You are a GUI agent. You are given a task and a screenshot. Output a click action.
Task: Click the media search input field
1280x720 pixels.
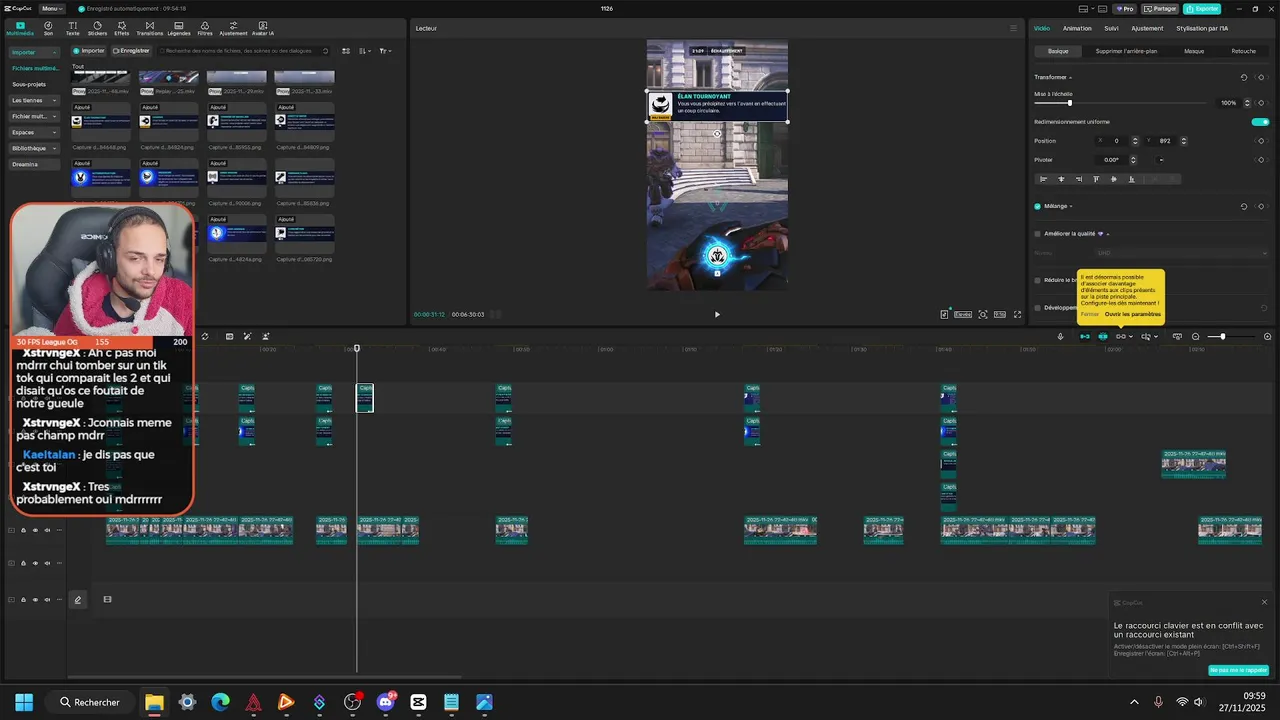click(x=245, y=51)
